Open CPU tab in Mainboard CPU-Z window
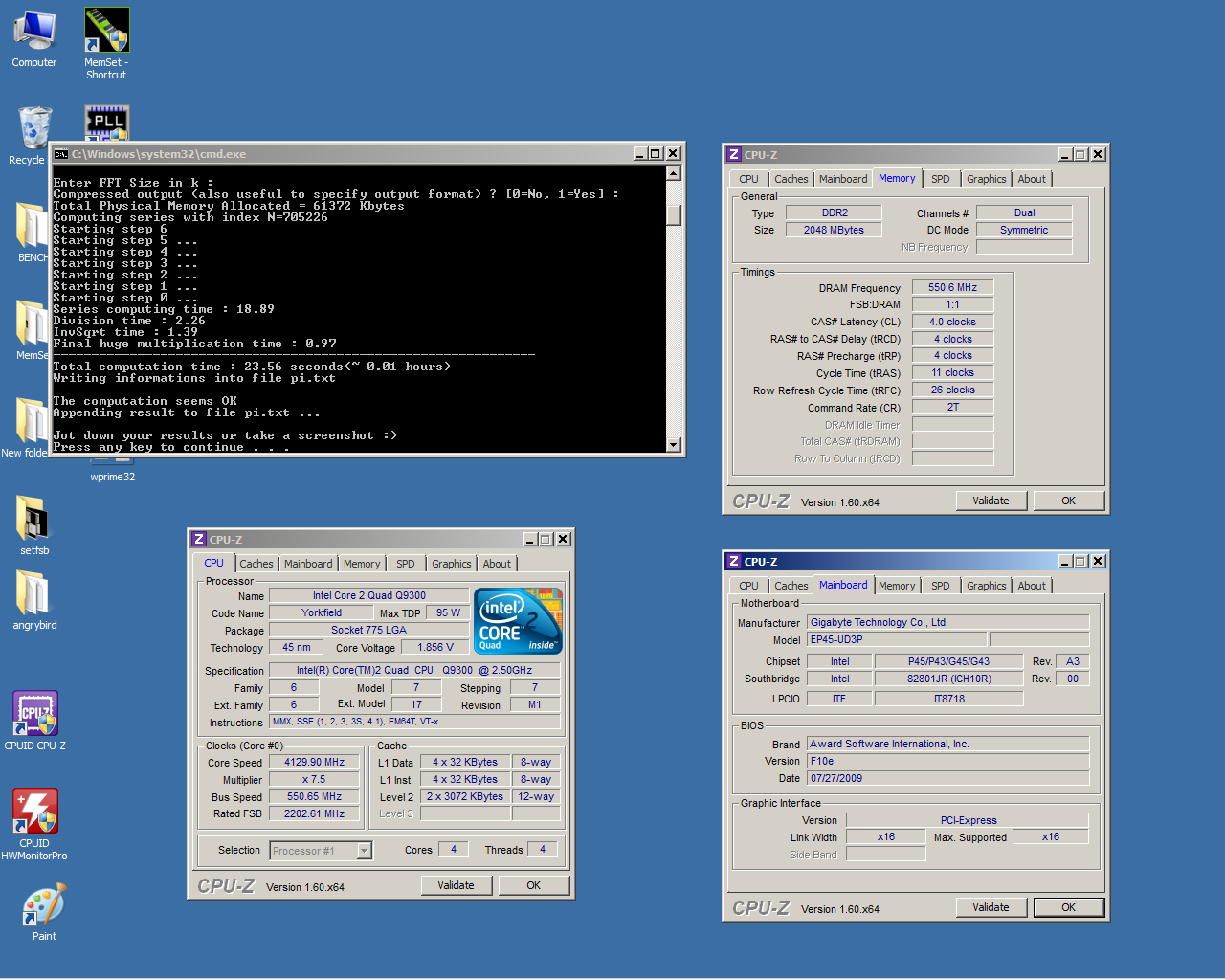 (x=748, y=586)
